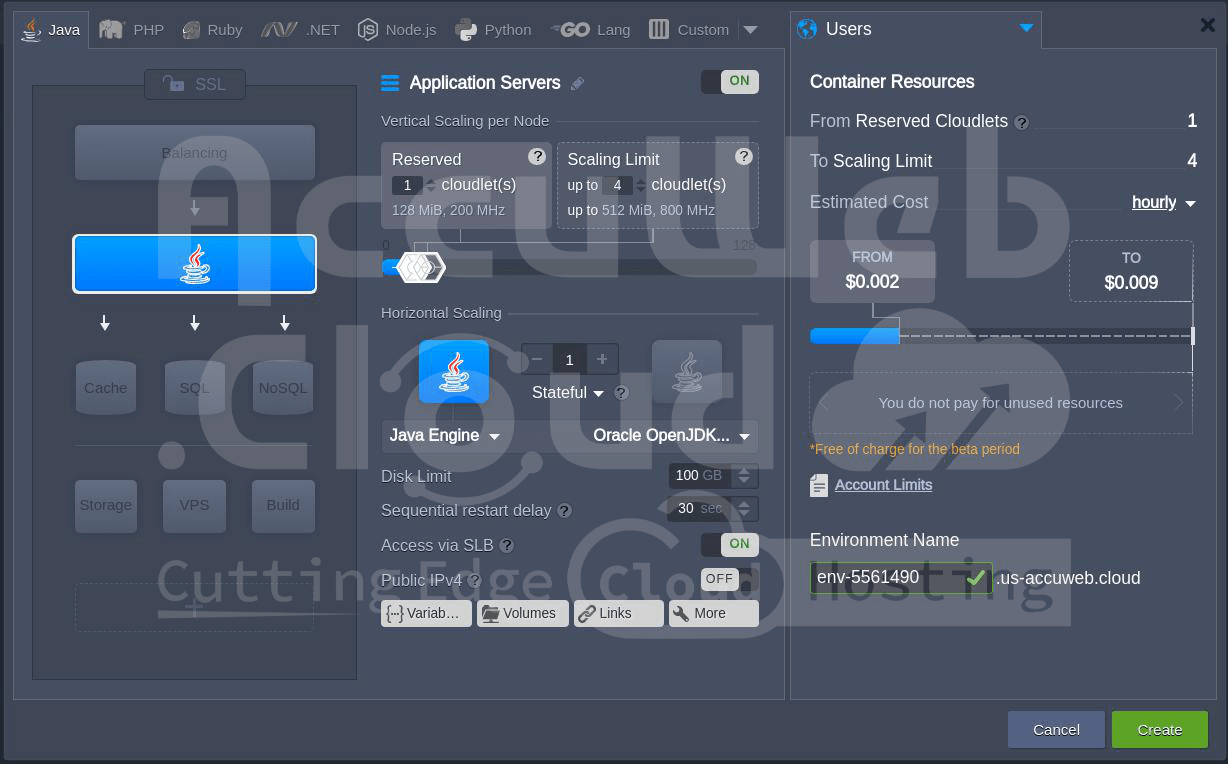
Task: Click the Disk Limit value field
Action: click(700, 476)
